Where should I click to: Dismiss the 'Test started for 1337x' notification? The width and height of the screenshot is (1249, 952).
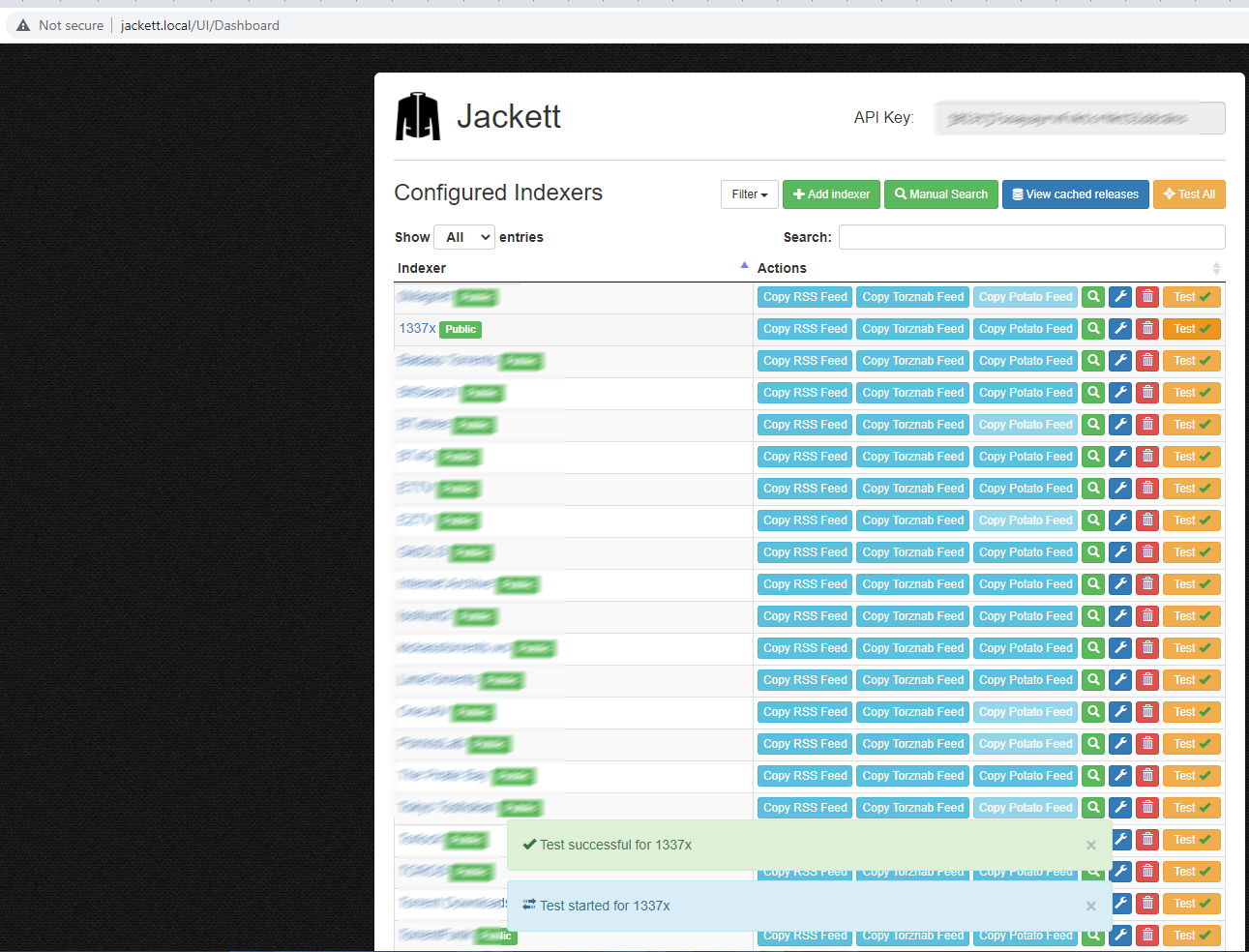pos(1091,907)
